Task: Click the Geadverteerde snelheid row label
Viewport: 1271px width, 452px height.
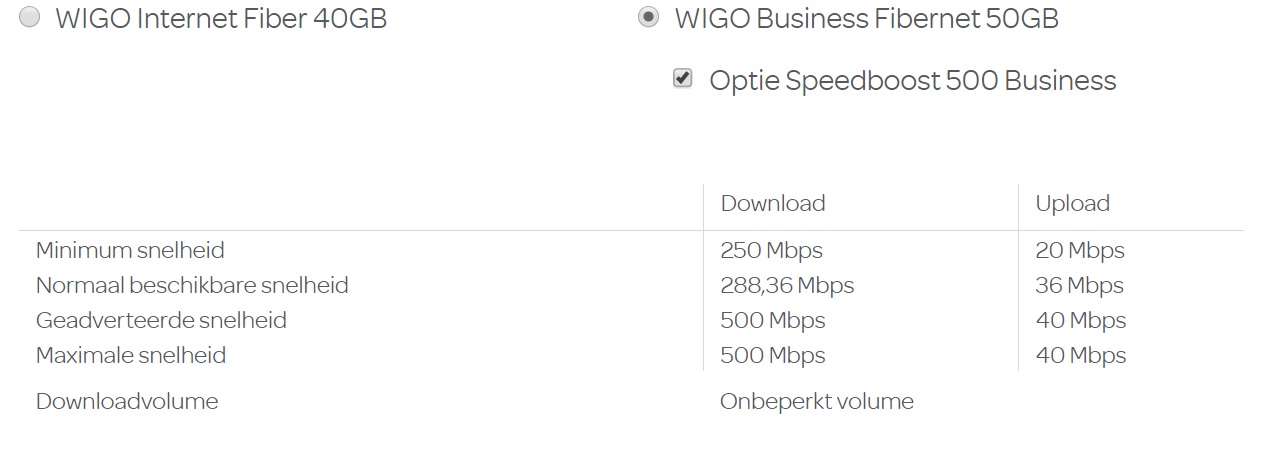Action: click(x=161, y=320)
